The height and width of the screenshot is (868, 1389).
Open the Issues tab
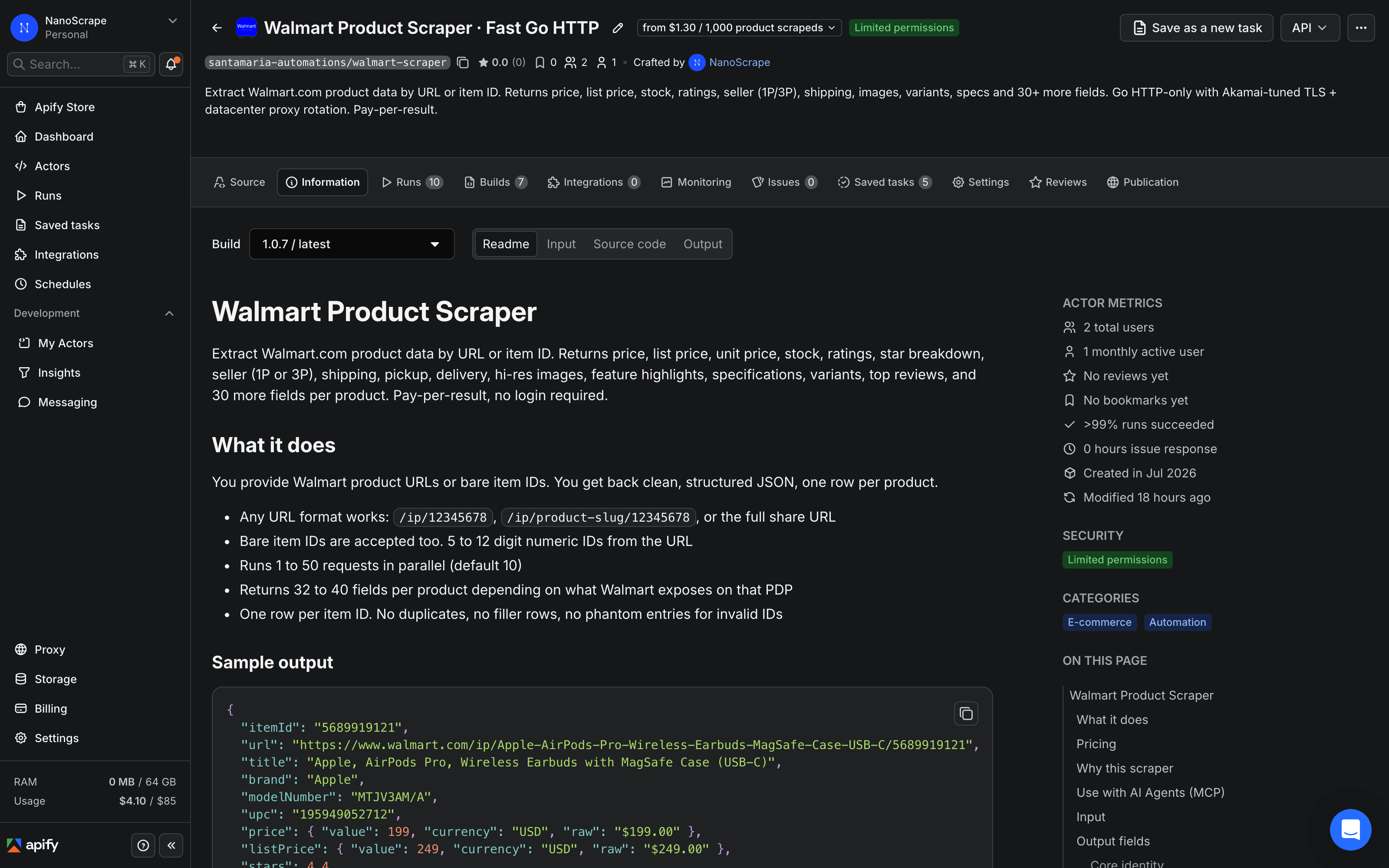tap(785, 182)
